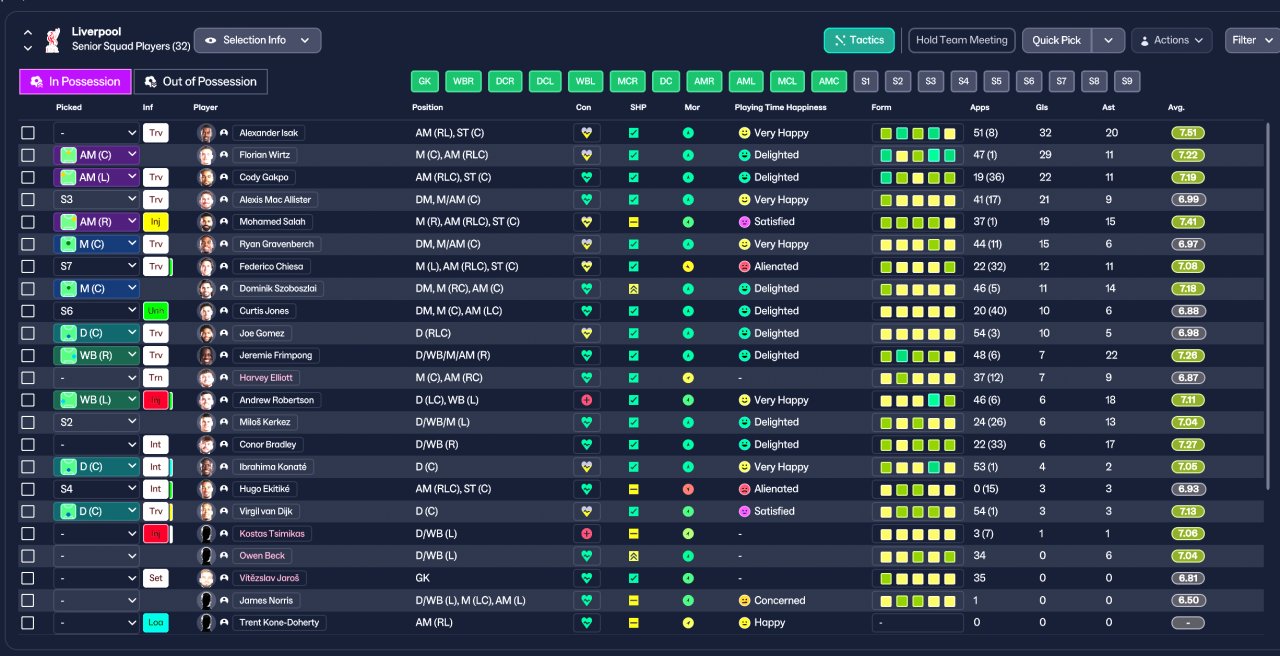Select the GK position slot chip

[425, 82]
